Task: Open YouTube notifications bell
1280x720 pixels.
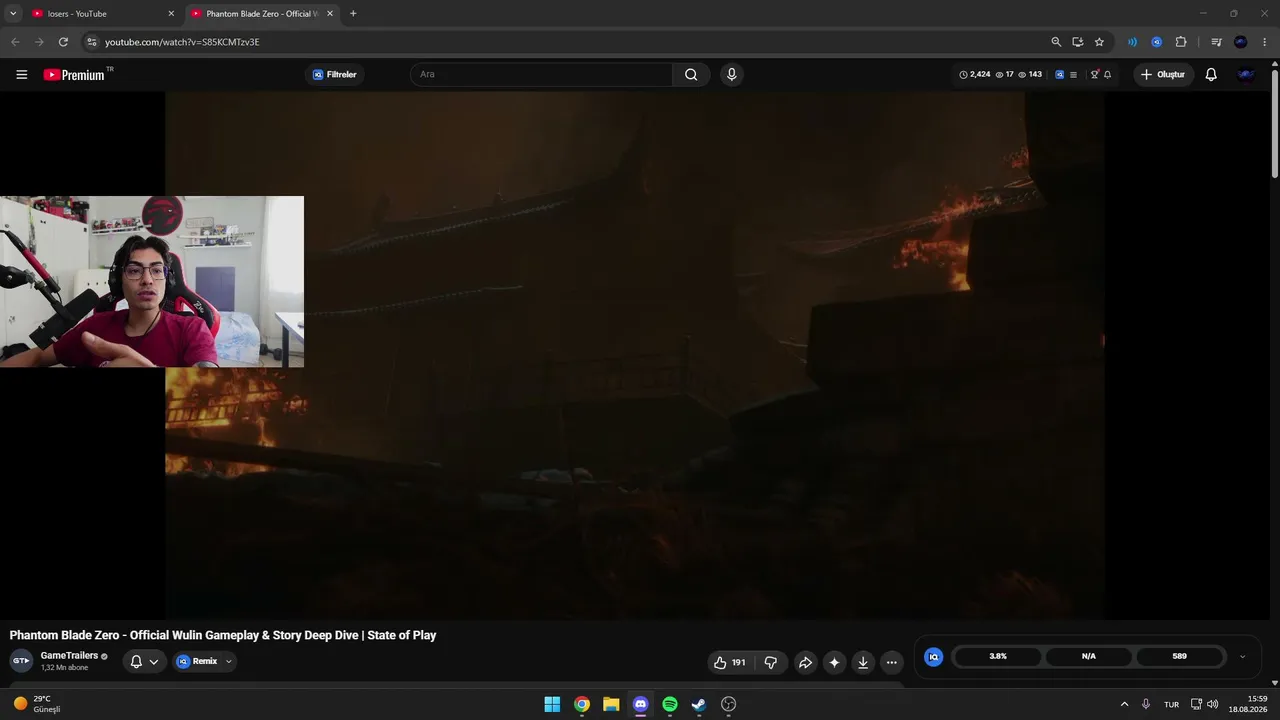Action: coord(1211,75)
